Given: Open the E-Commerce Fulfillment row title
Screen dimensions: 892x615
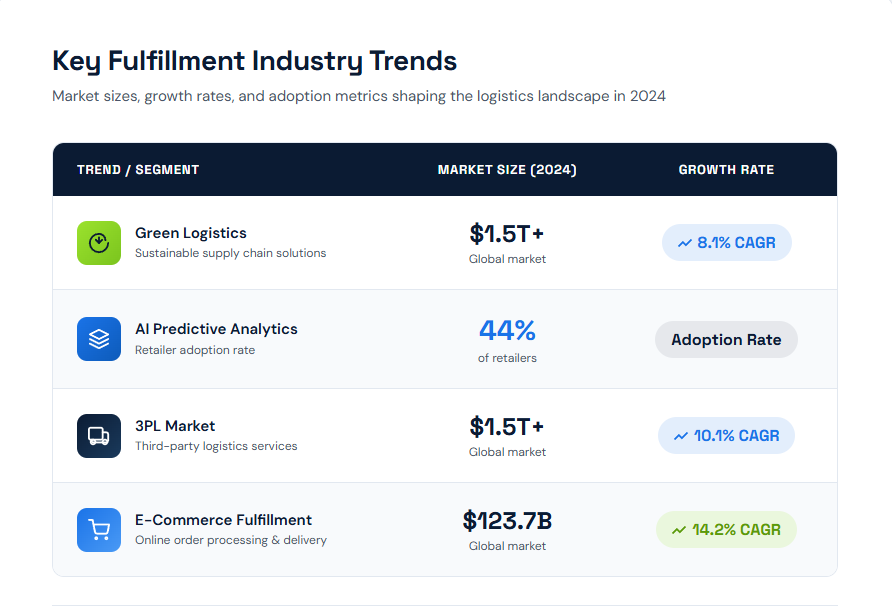Looking at the screenshot, I should click(223, 520).
